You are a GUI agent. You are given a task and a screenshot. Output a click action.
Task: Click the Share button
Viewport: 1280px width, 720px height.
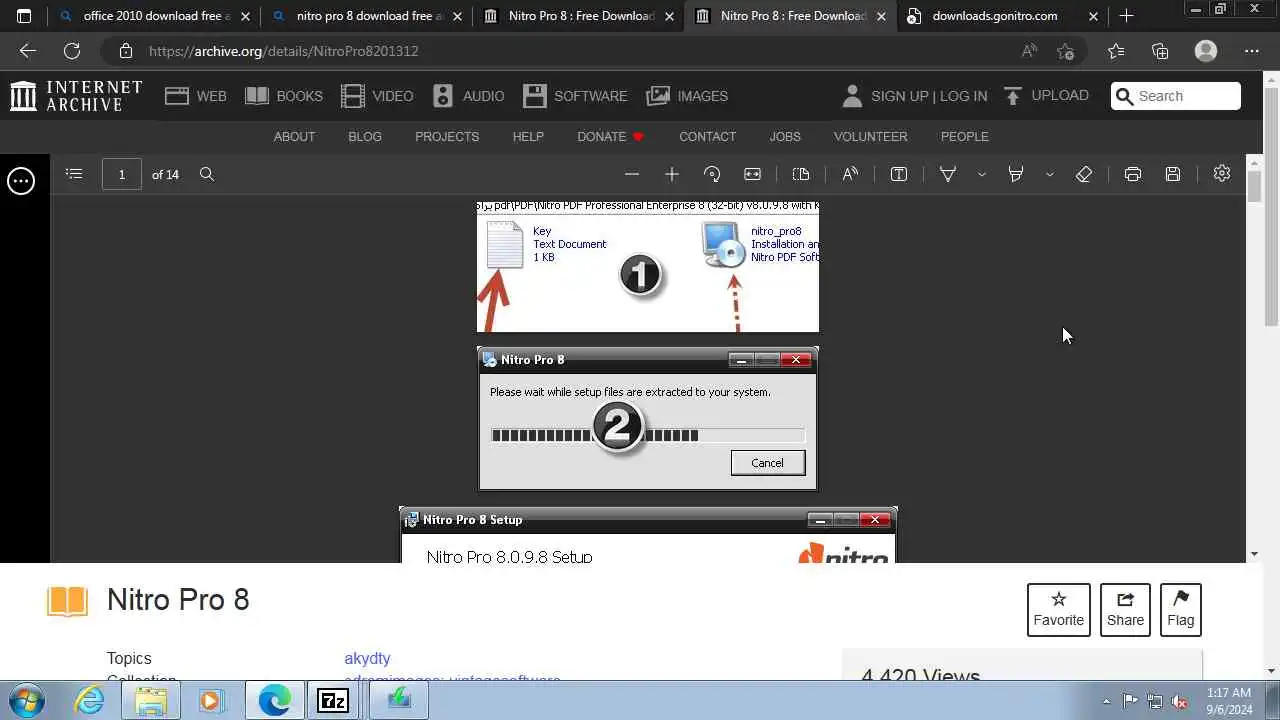coord(1125,609)
